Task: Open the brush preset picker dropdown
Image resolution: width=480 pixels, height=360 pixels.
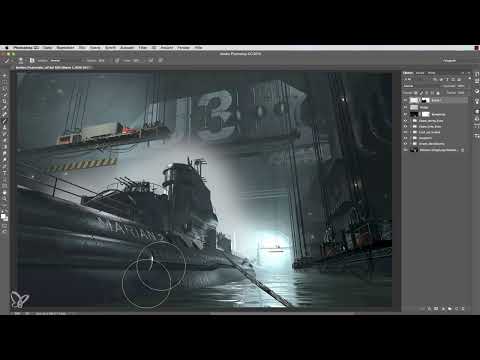Action: tap(22, 60)
